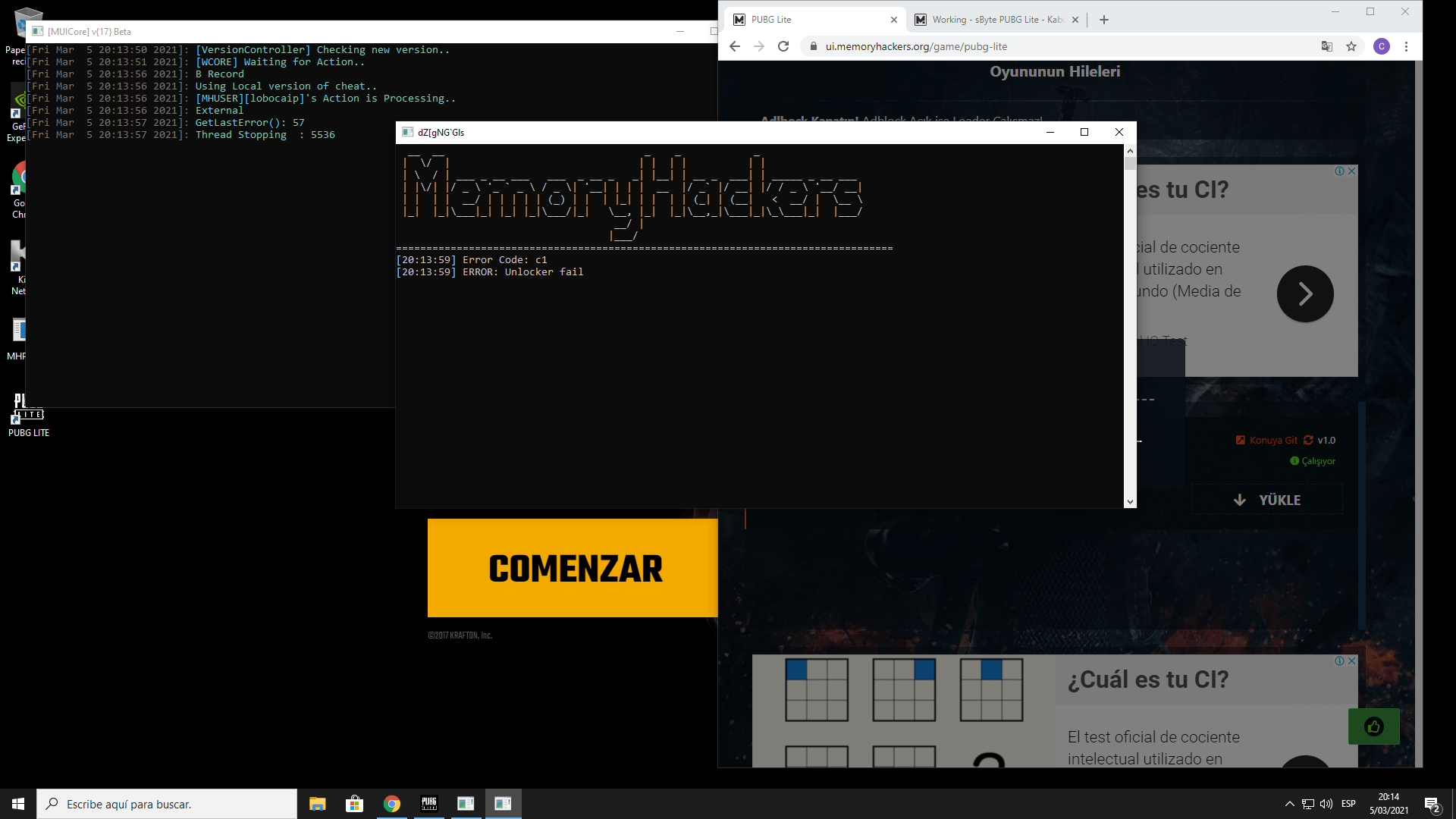Screen dimensions: 1456x819
Task: Close the Working - sByte PUBG Lite tab
Action: (1075, 20)
